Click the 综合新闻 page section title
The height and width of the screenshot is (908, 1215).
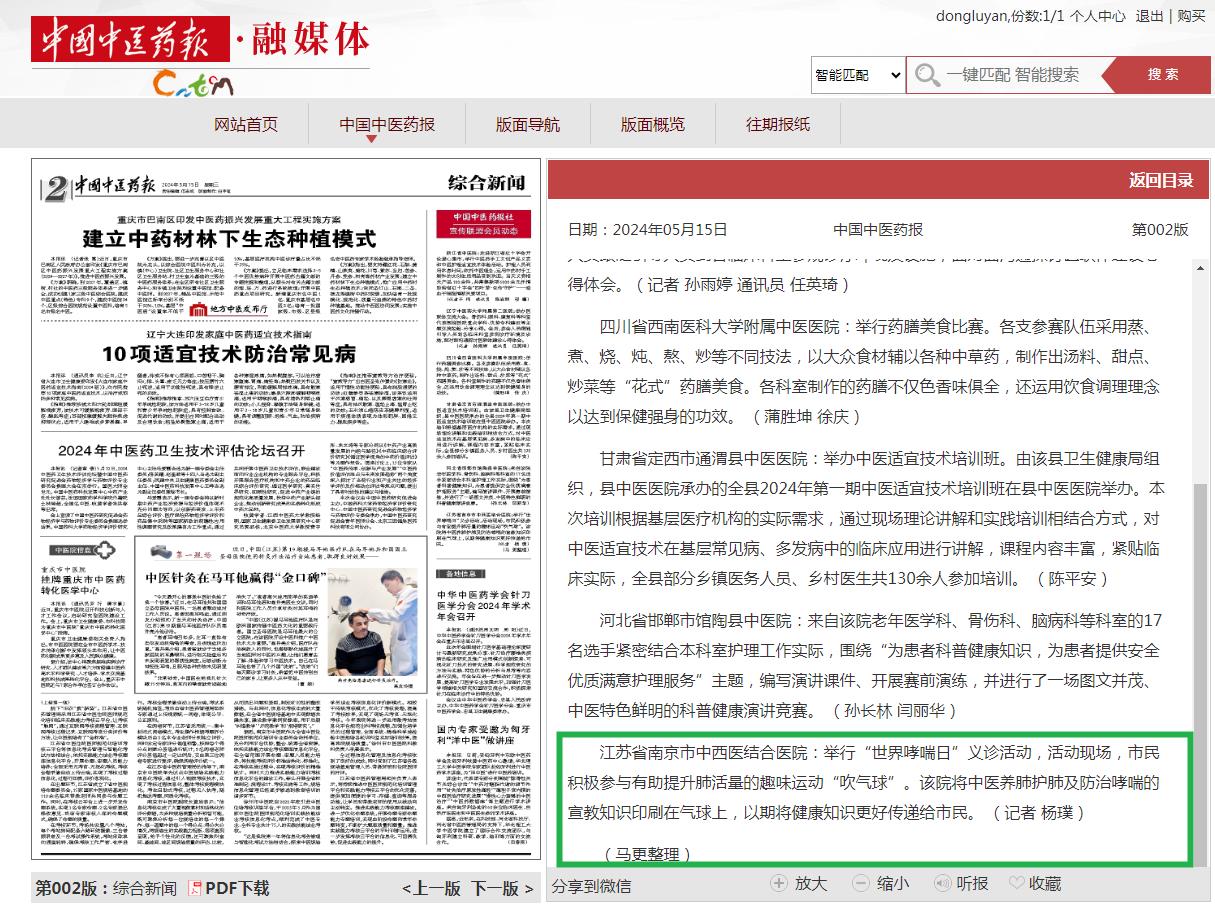coord(486,183)
